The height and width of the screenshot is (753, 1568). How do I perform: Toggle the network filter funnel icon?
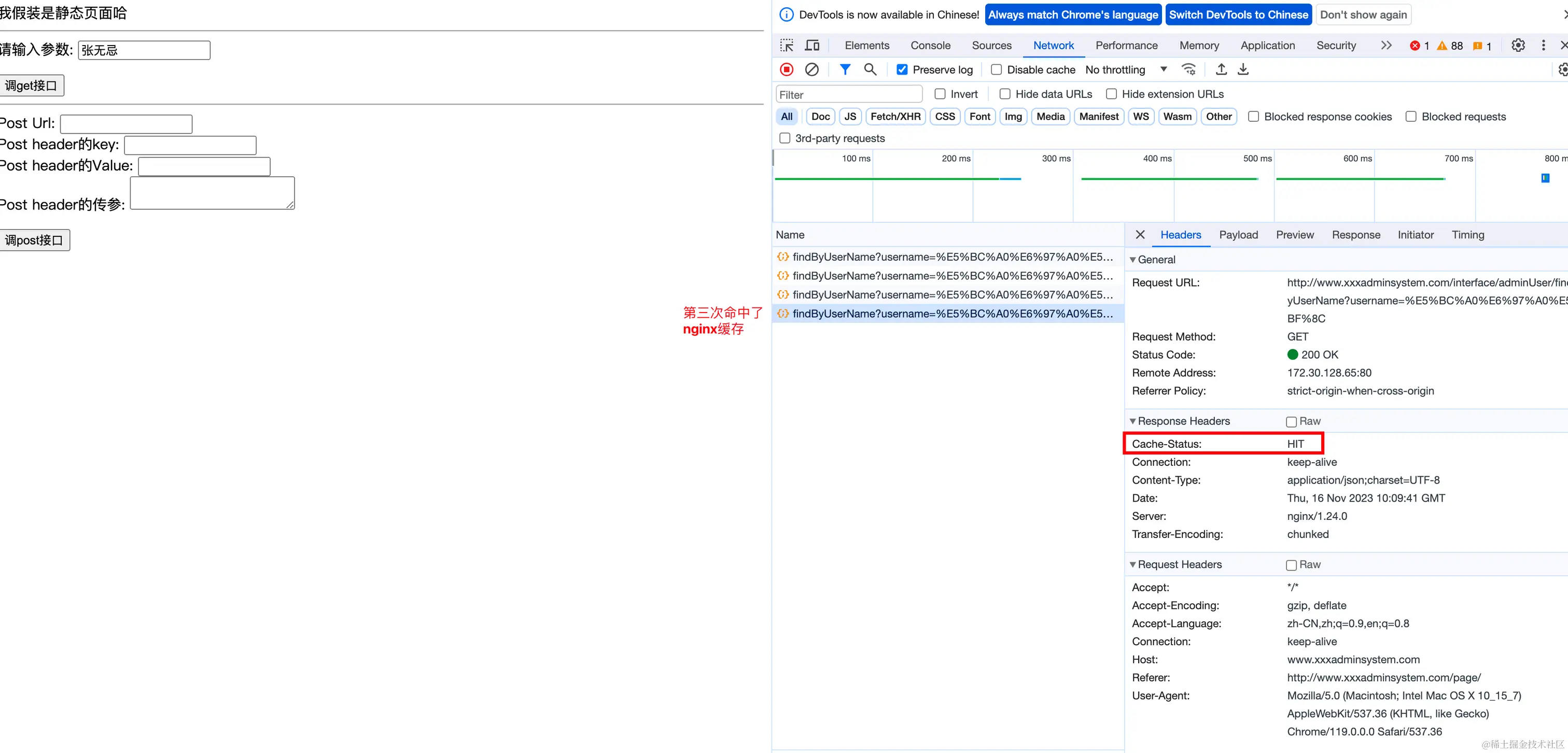coord(845,69)
